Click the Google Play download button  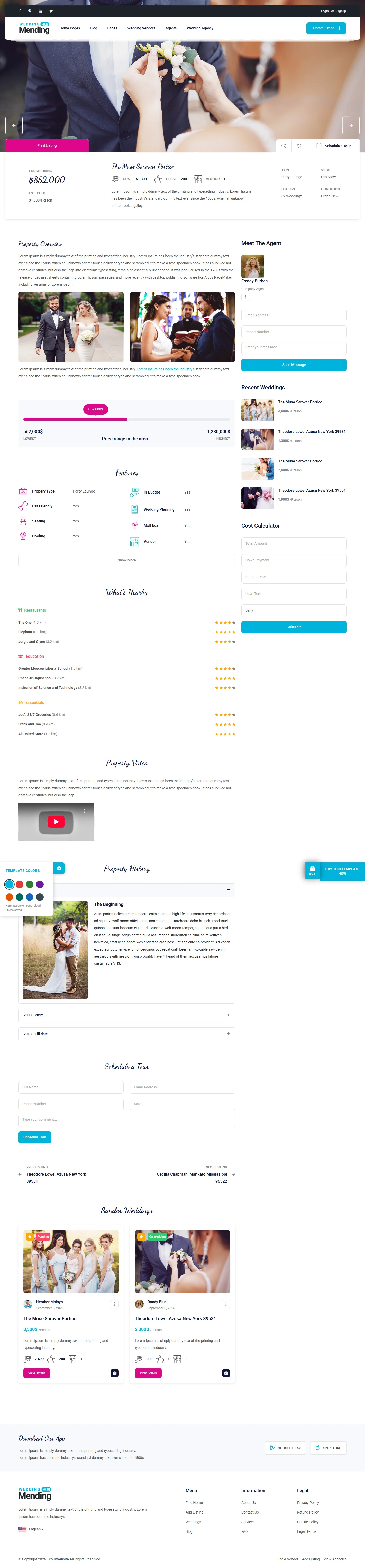point(285,1448)
